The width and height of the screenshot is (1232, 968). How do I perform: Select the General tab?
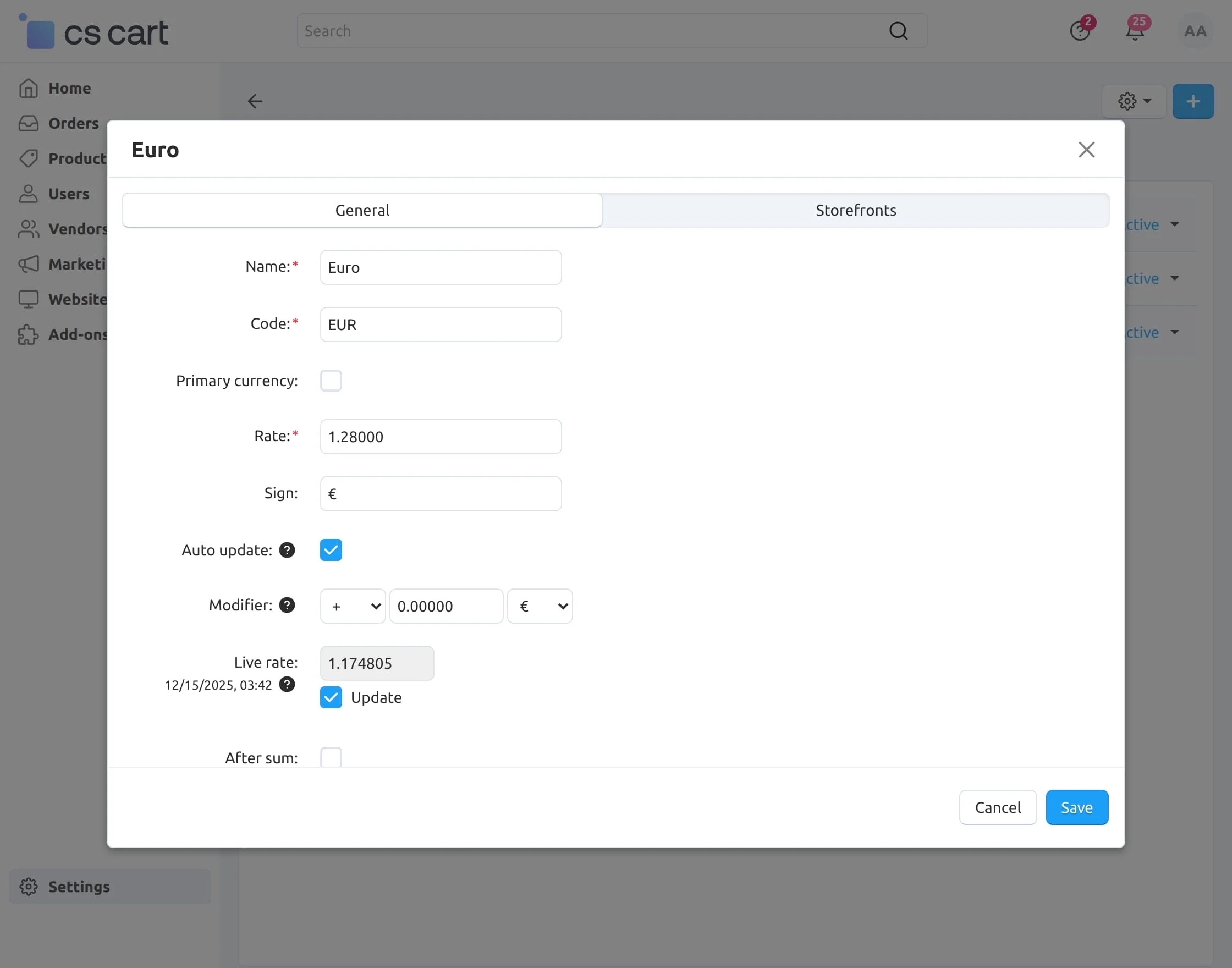point(362,210)
